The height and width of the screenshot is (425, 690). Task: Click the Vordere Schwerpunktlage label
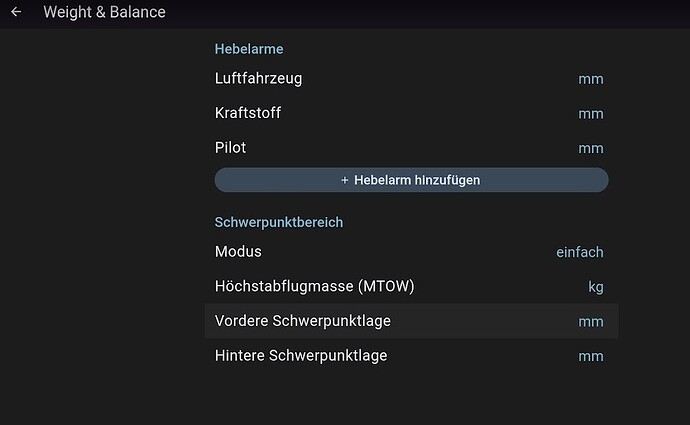[302, 321]
